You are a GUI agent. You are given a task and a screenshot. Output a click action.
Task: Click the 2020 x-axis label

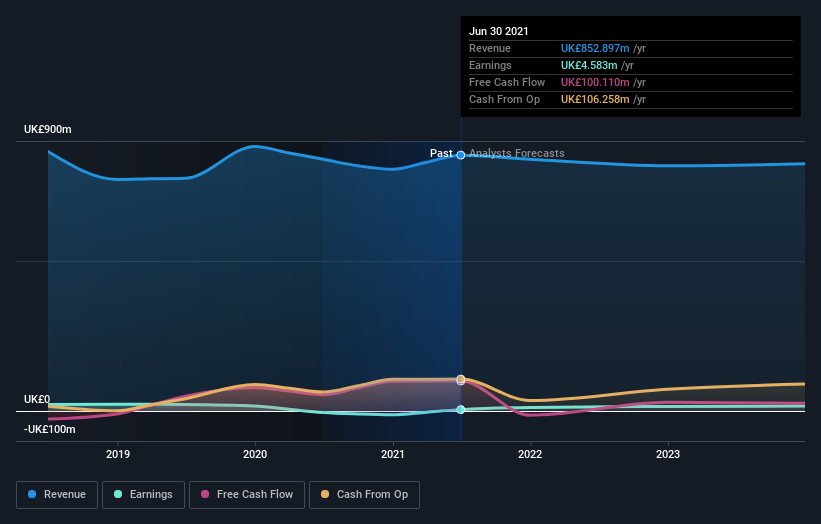(255, 454)
